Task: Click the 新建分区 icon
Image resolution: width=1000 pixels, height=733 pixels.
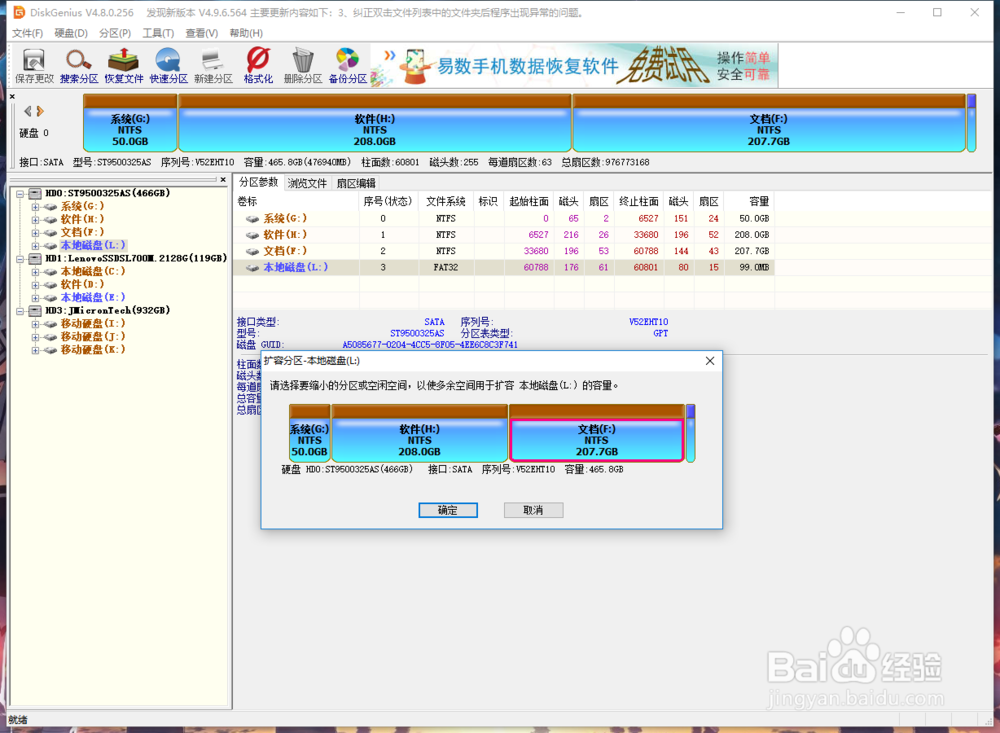Action: coord(213,65)
